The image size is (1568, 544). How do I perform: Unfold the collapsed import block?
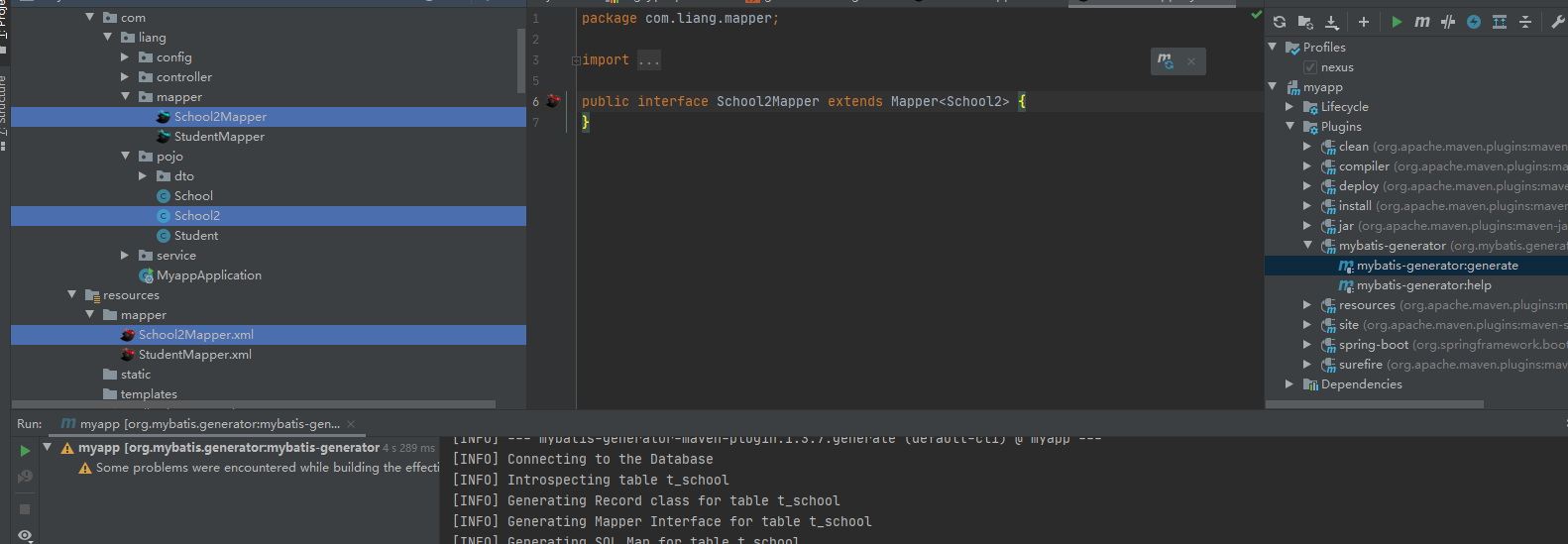coord(576,60)
